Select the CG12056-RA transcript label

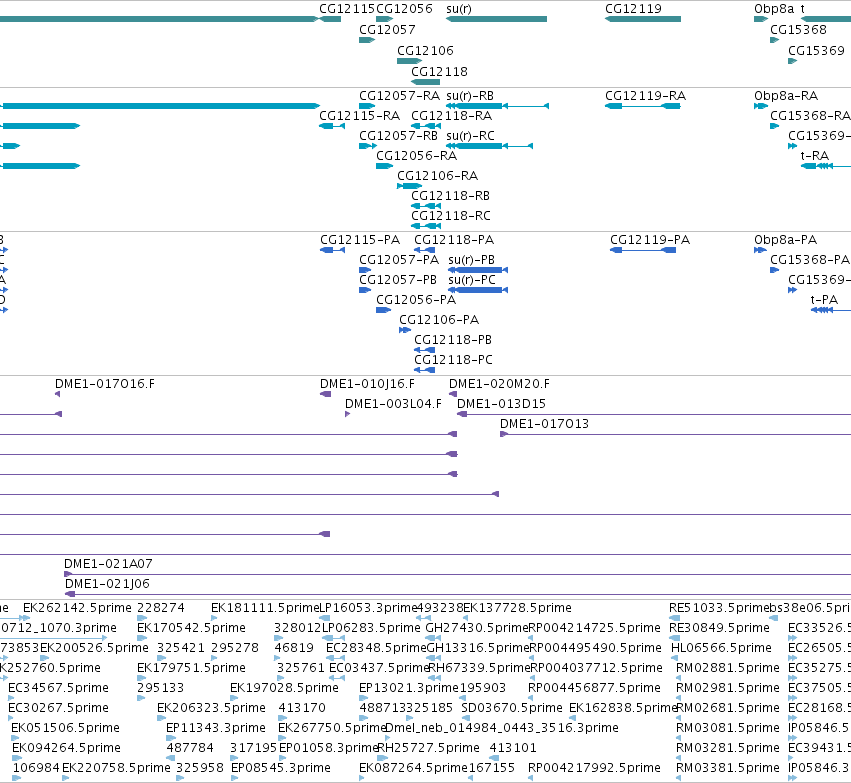416,156
